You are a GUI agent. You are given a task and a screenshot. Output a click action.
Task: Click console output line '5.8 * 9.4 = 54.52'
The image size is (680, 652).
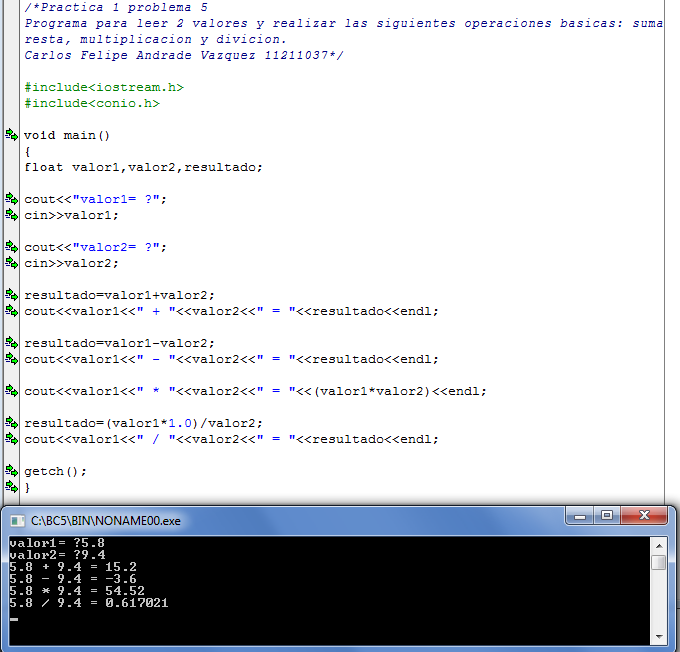77,590
